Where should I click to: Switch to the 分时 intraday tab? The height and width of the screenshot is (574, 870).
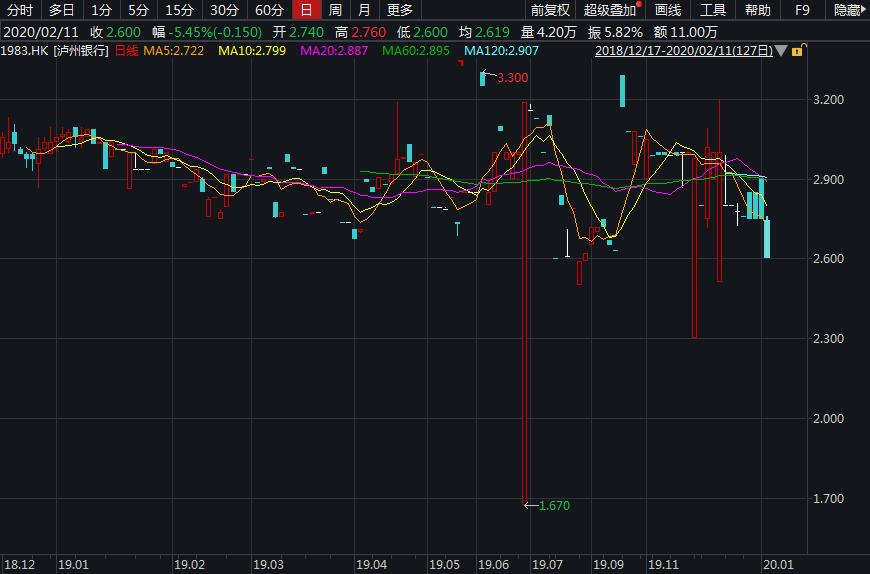coord(20,10)
